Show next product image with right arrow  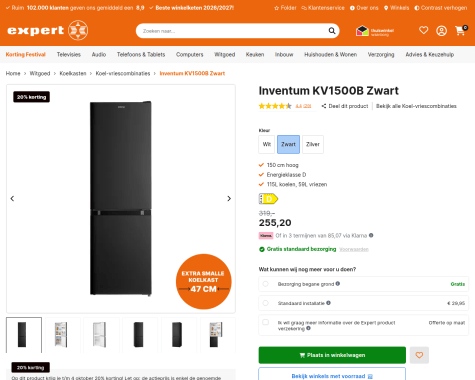pos(229,199)
